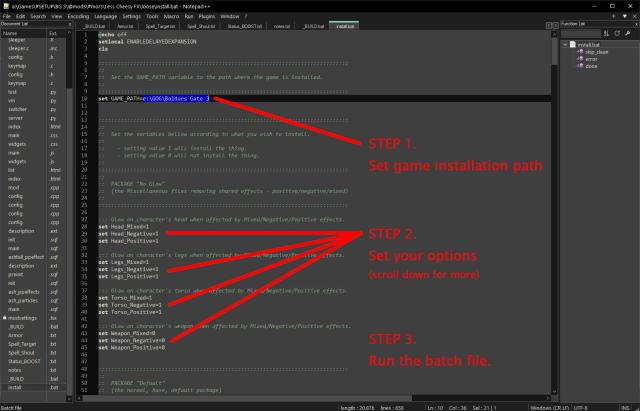
Task: Open the question mark help menu
Action: 246,16
